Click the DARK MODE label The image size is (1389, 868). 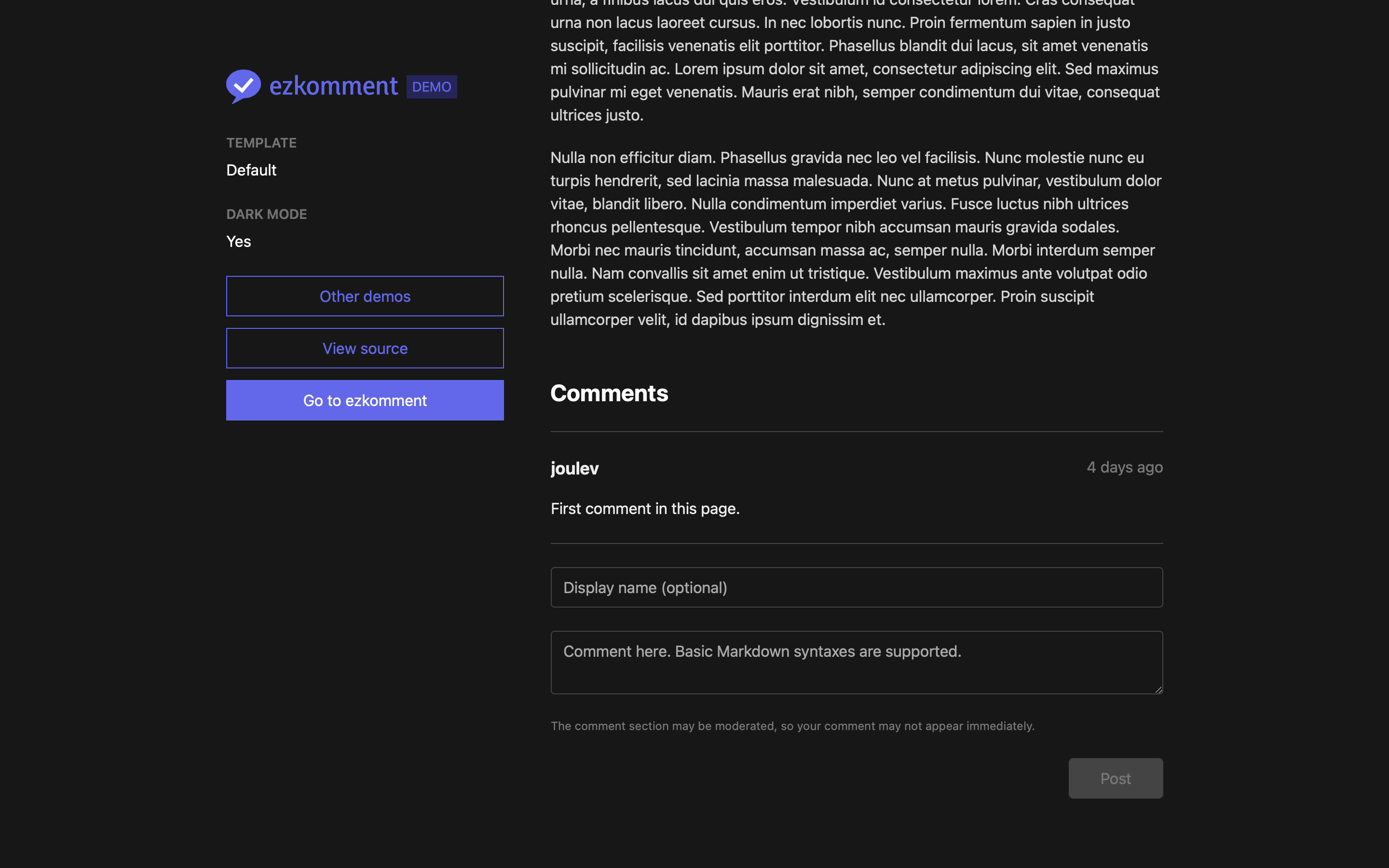tap(266, 214)
